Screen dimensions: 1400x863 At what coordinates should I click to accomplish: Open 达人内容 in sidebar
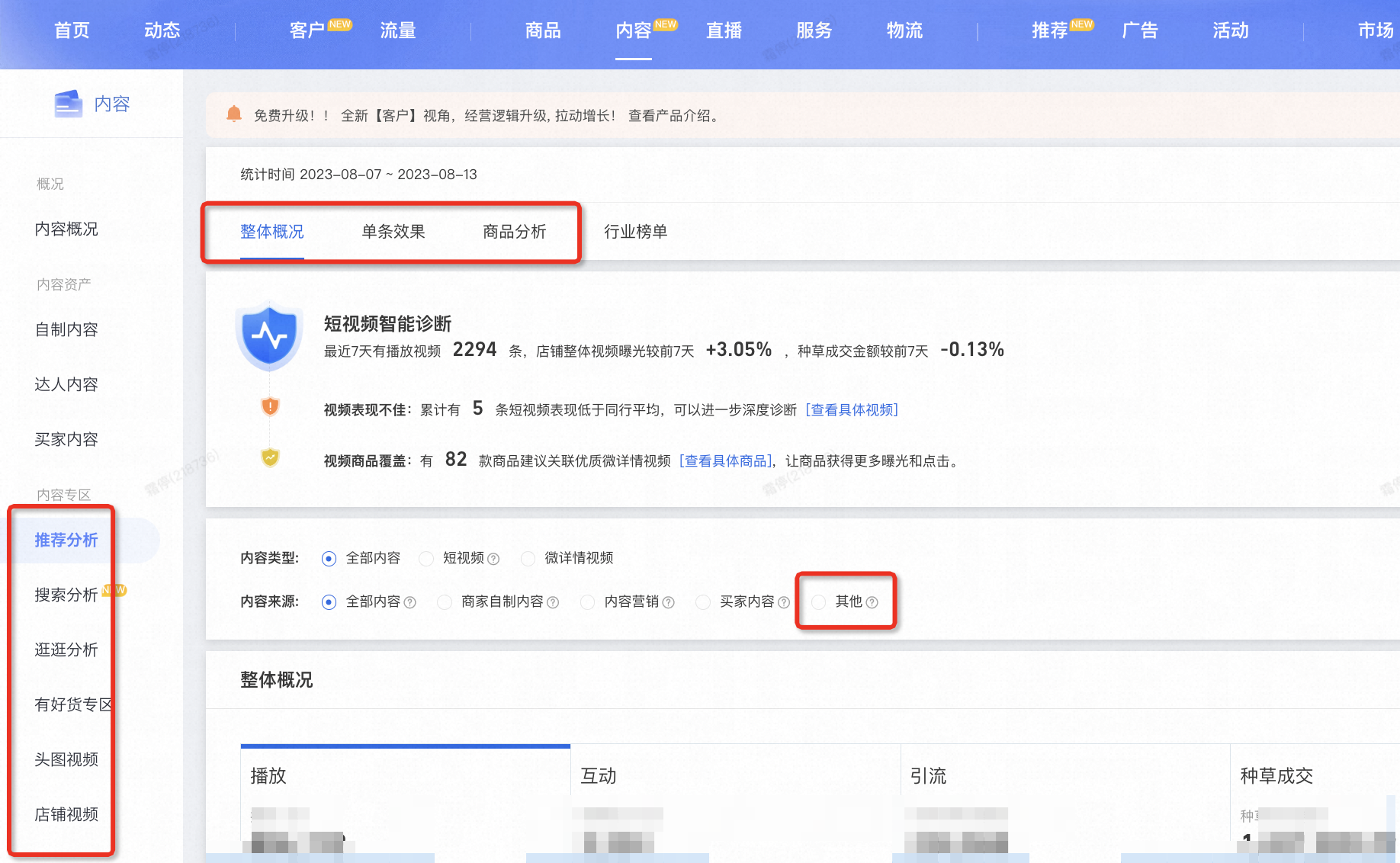coord(66,385)
